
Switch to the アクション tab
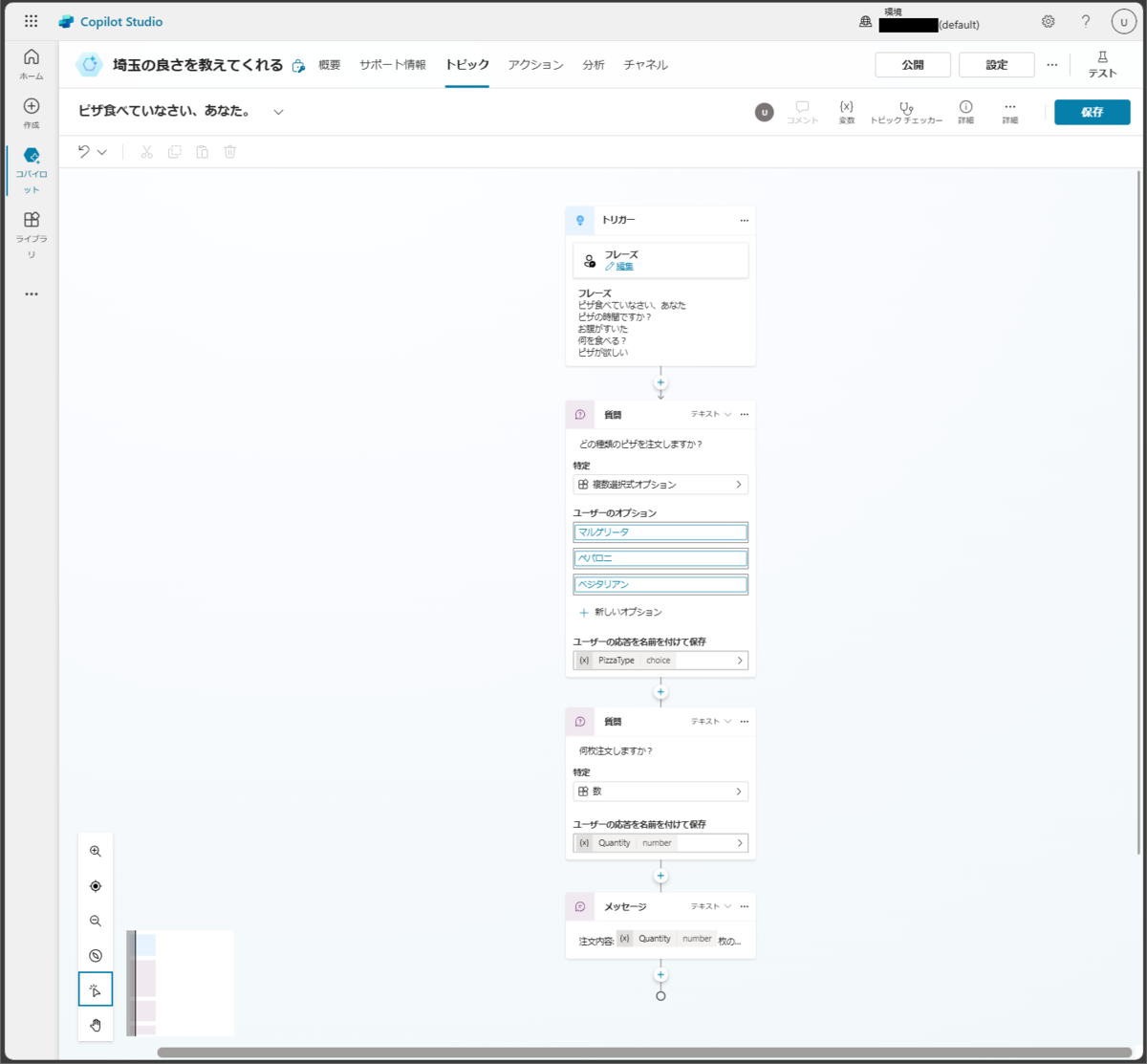coord(535,65)
